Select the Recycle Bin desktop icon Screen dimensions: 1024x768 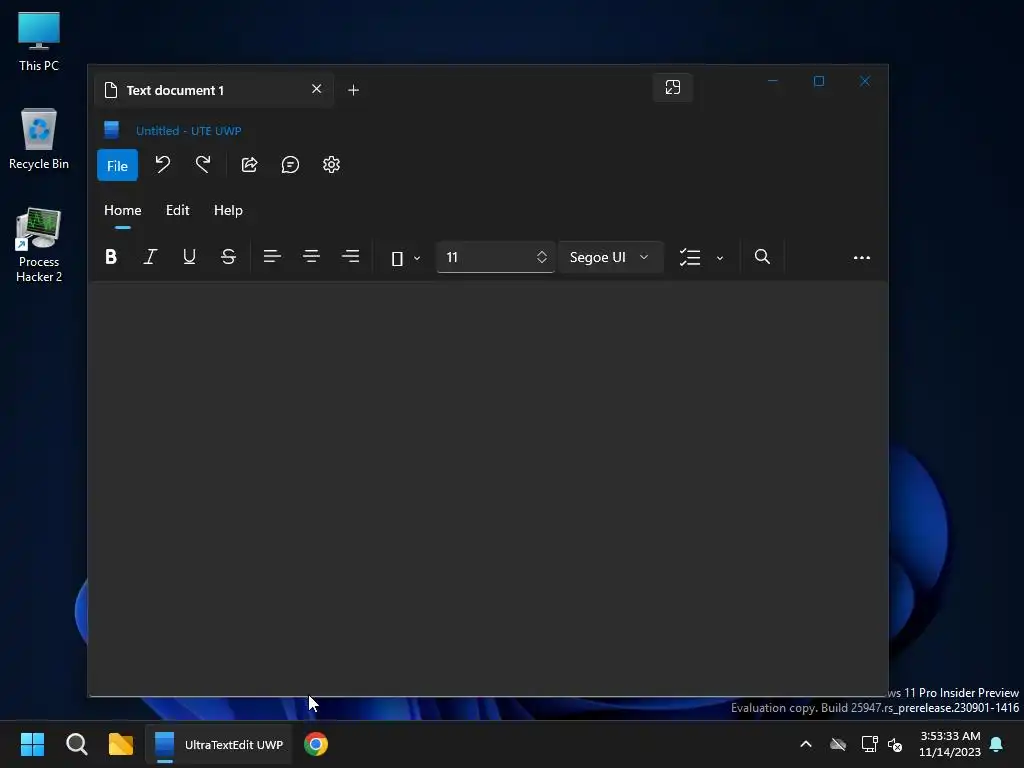coord(39,139)
